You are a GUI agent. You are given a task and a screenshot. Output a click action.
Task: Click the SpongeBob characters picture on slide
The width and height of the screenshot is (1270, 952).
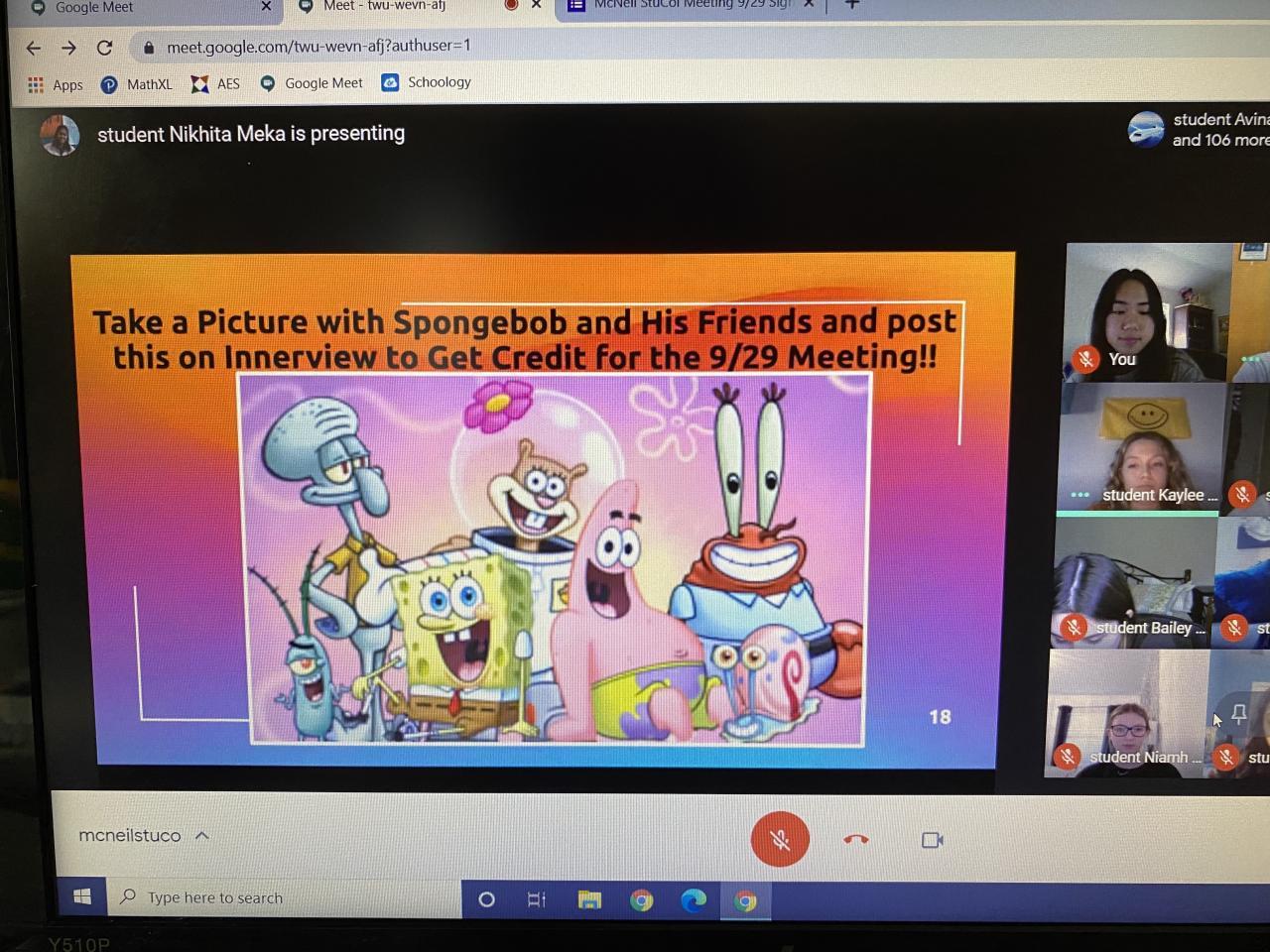coord(556,558)
